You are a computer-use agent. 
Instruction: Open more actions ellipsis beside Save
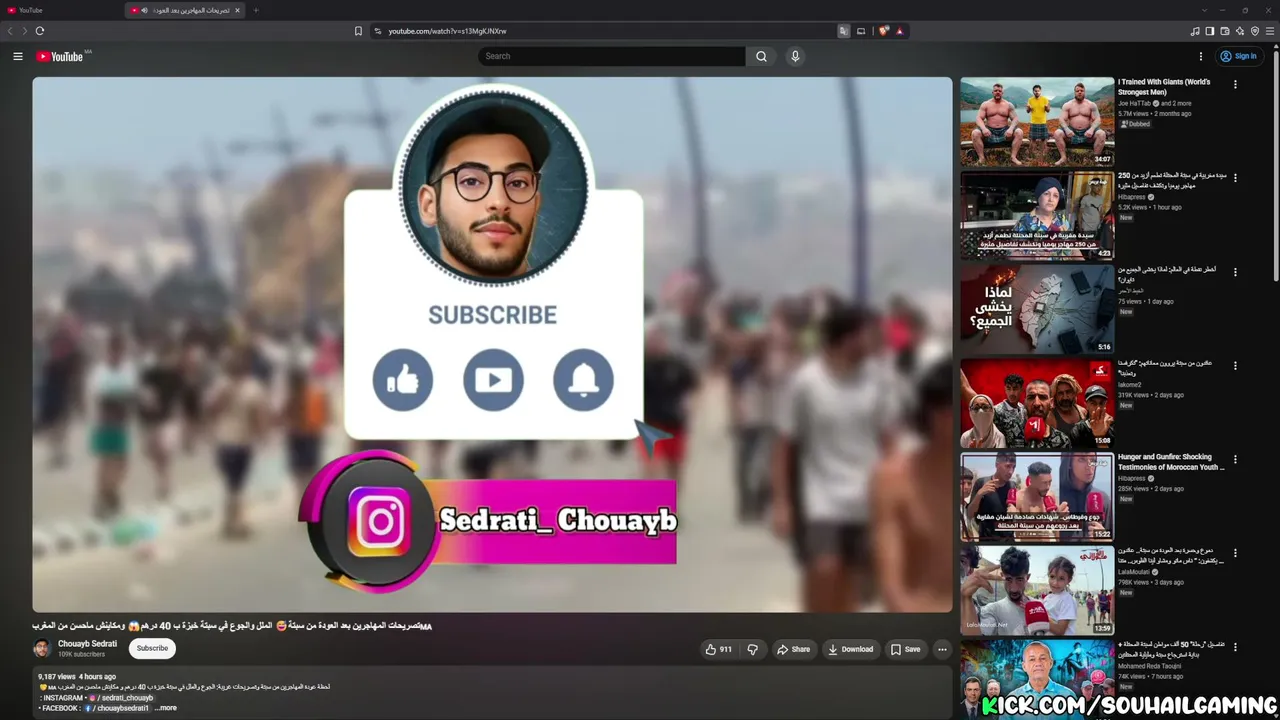[x=942, y=649]
